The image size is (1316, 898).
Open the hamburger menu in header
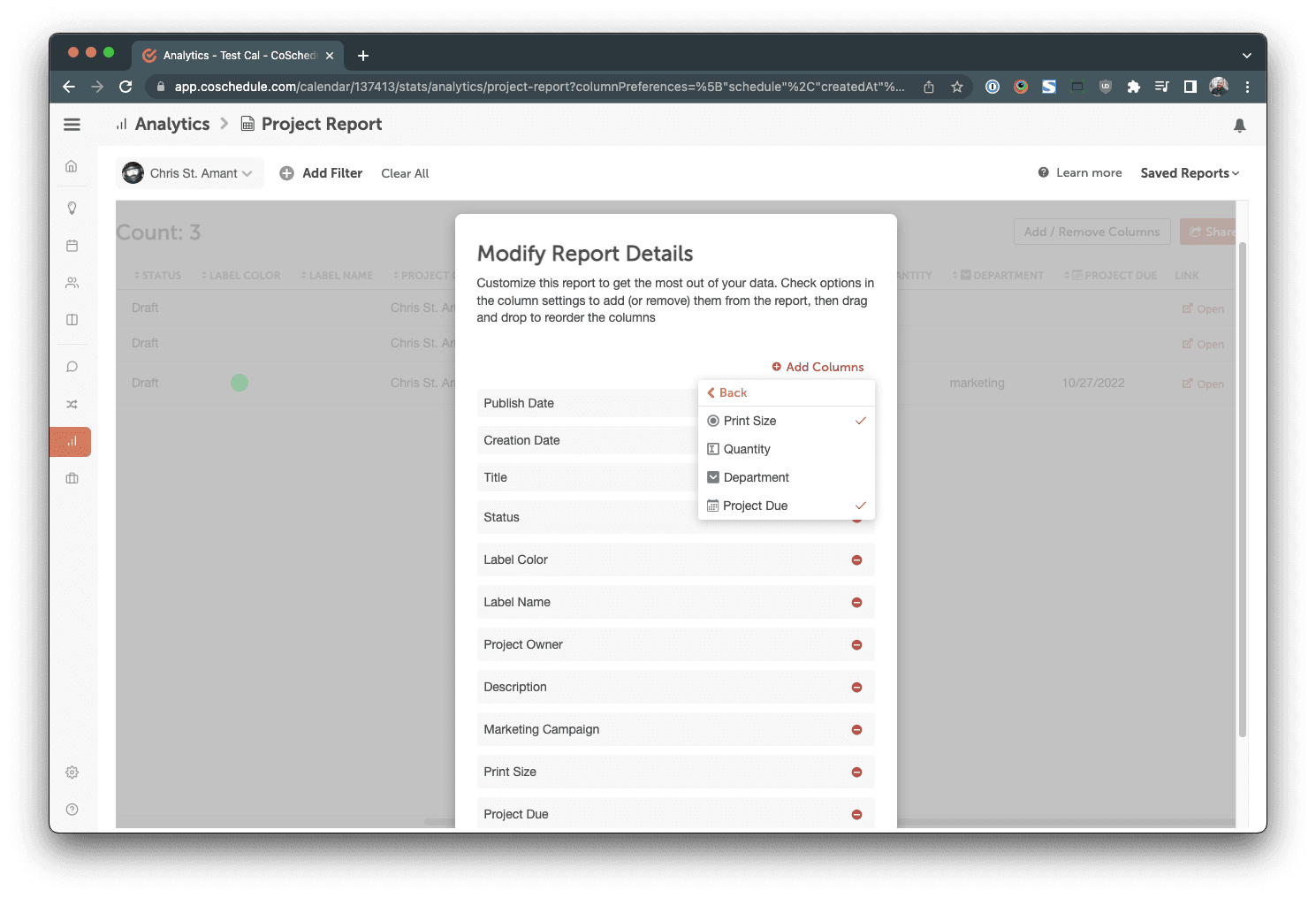(x=72, y=125)
